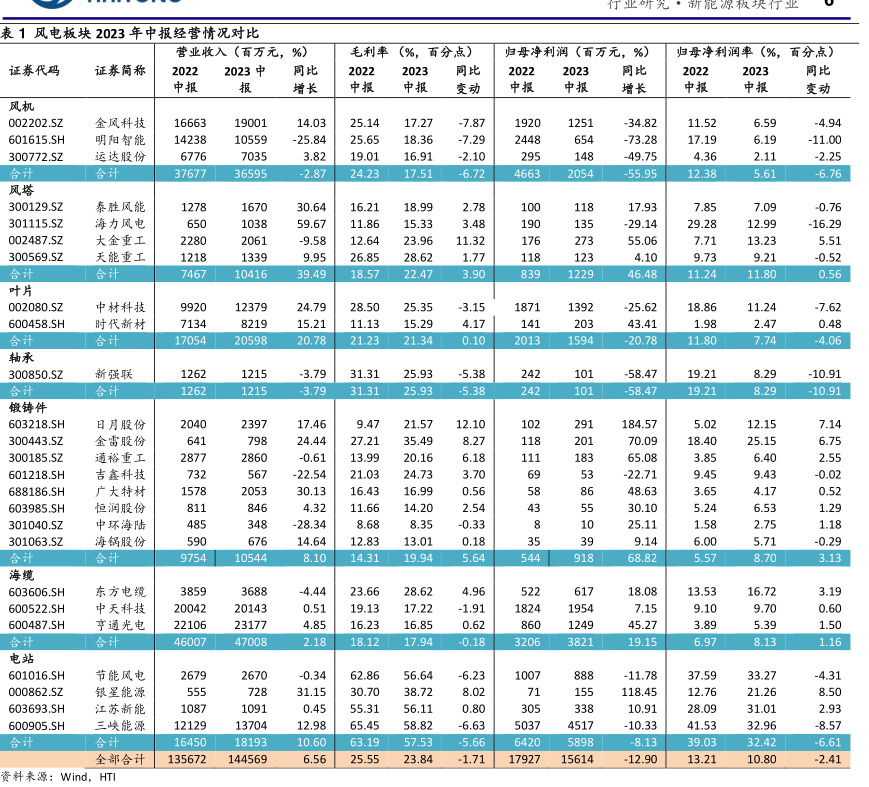Select company name '恒润股份'
Viewport: 869px width, 787px height.
click(x=120, y=508)
